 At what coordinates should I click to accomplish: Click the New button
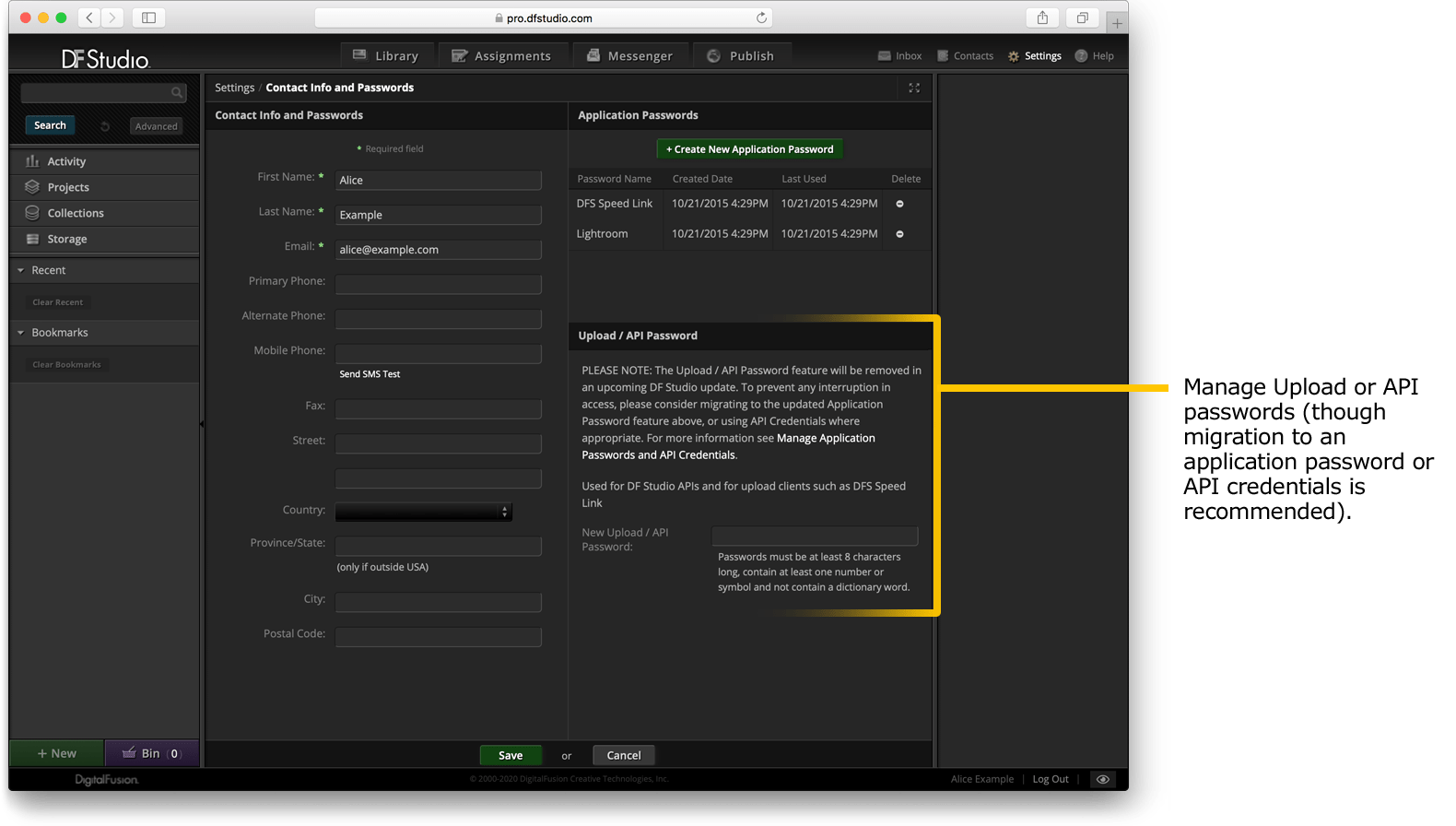click(x=57, y=753)
